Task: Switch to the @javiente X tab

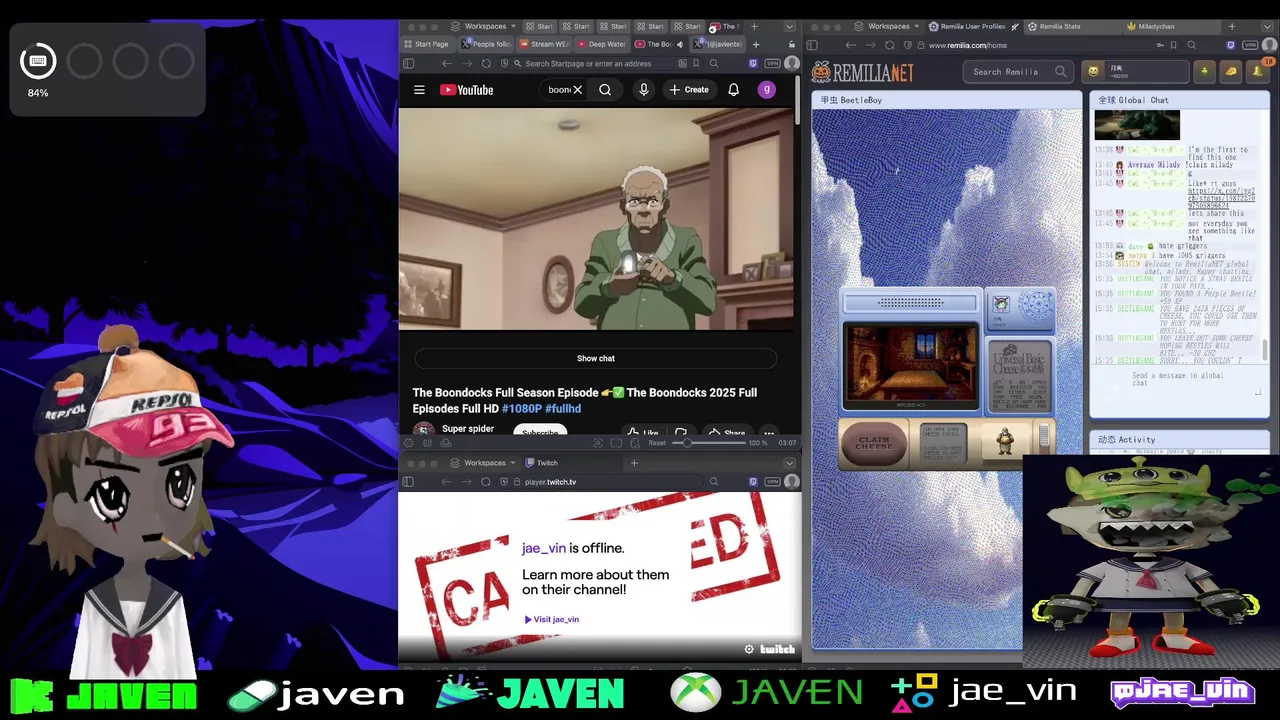Action: tap(718, 44)
